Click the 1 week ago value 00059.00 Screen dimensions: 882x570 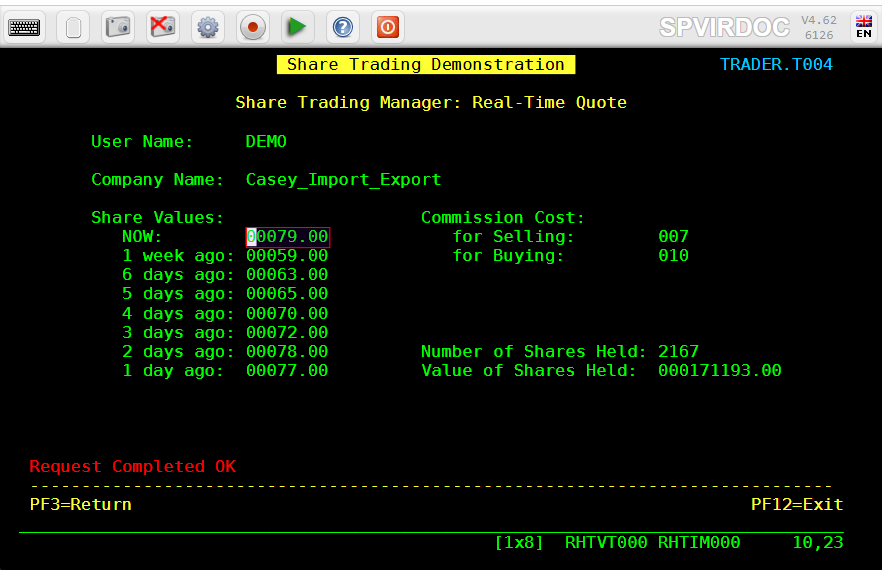pos(287,255)
